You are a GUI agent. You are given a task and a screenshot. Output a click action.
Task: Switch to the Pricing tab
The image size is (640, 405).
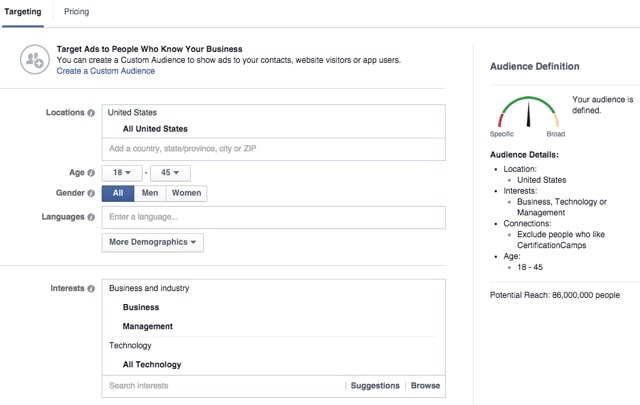(76, 12)
